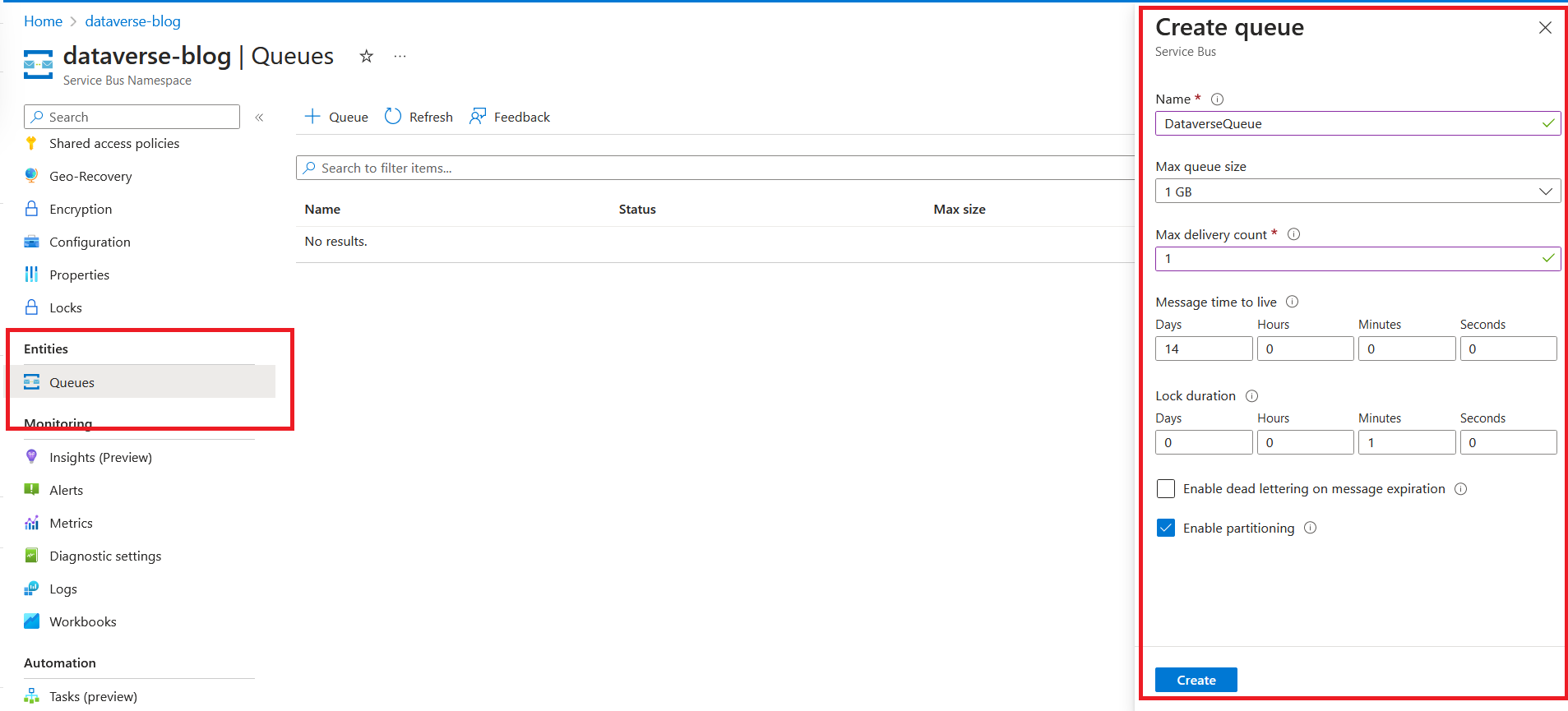Collapse the sidebar with the double chevron
1568x711 pixels.
(259, 118)
